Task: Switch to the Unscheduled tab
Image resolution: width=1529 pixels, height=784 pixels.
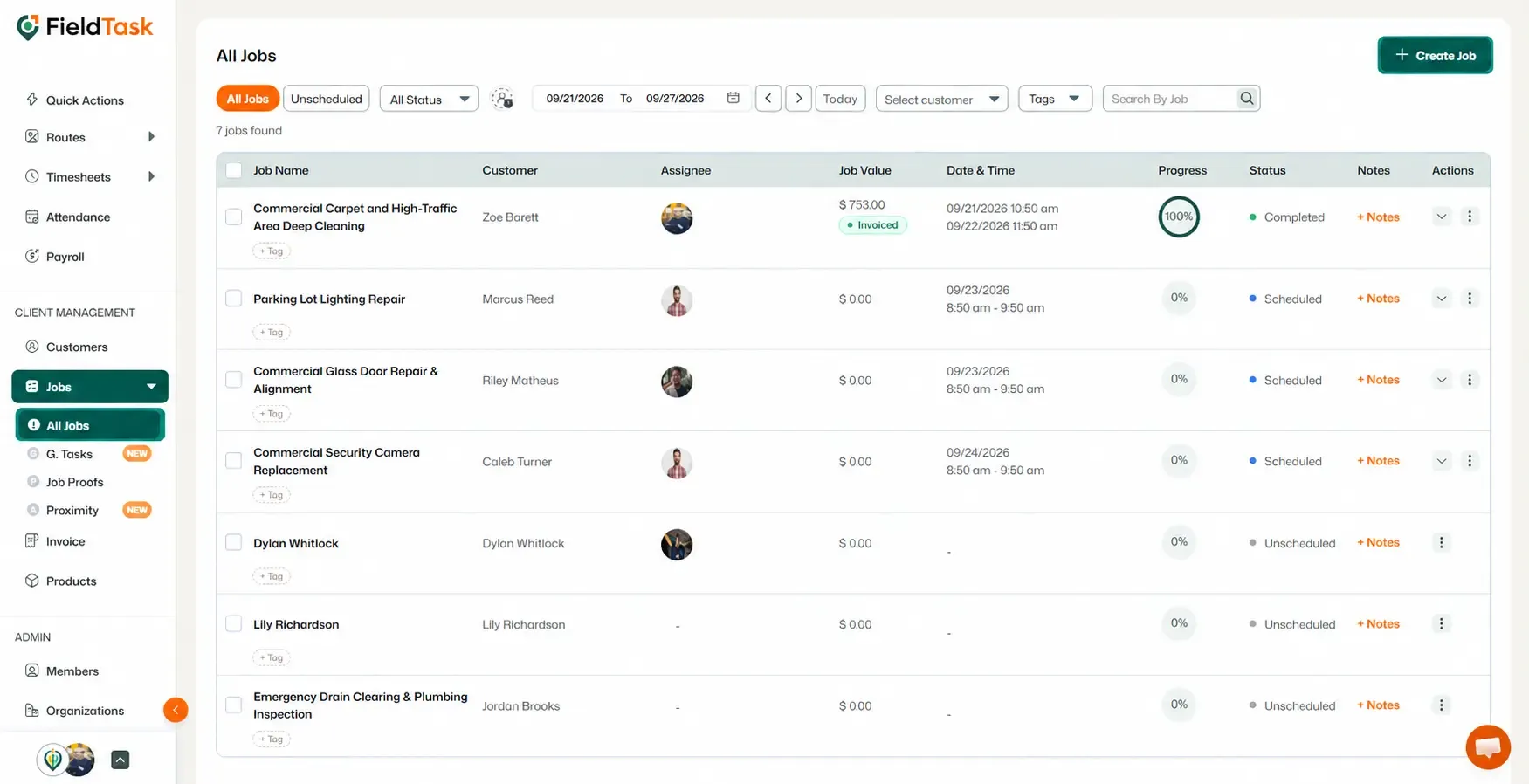Action: click(327, 99)
